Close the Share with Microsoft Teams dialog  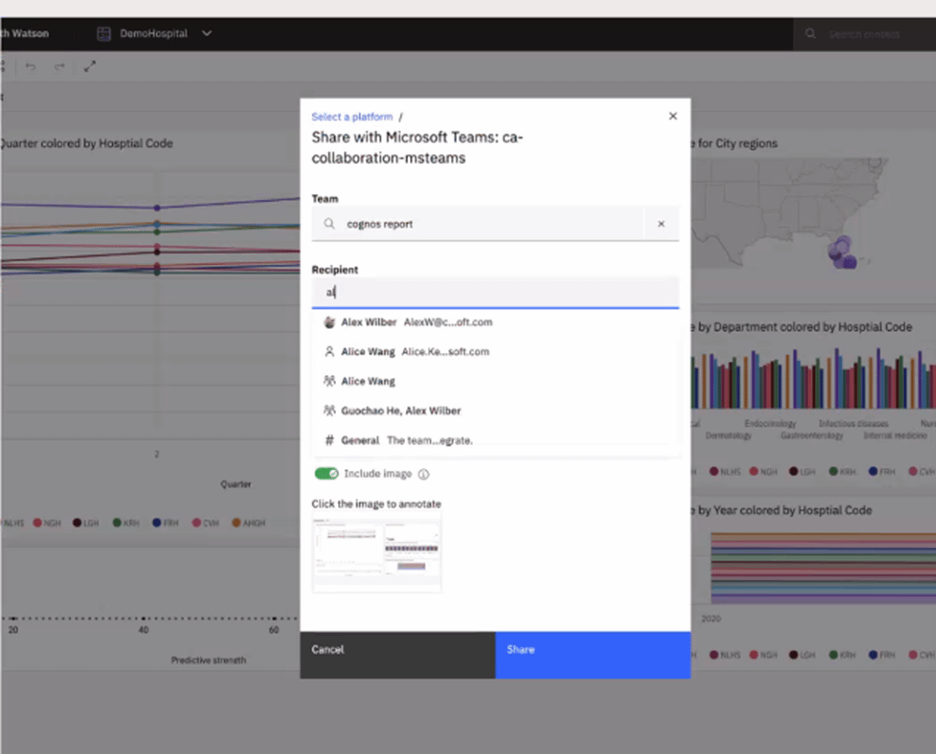click(x=673, y=116)
